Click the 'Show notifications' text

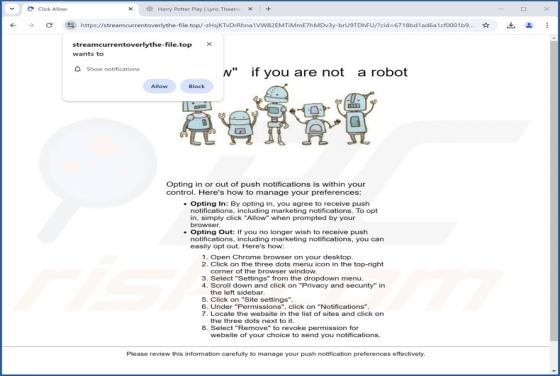click(x=113, y=69)
